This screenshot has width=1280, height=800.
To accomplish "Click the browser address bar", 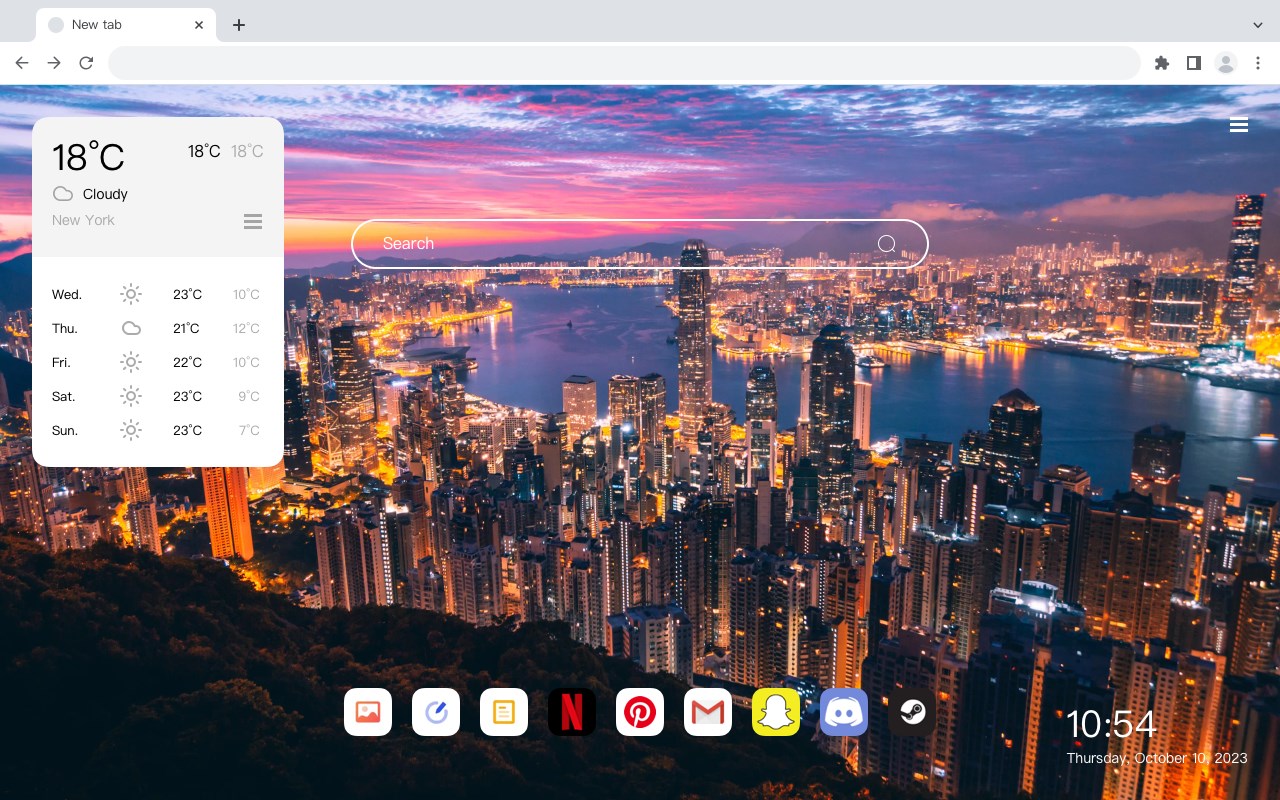I will (x=624, y=63).
